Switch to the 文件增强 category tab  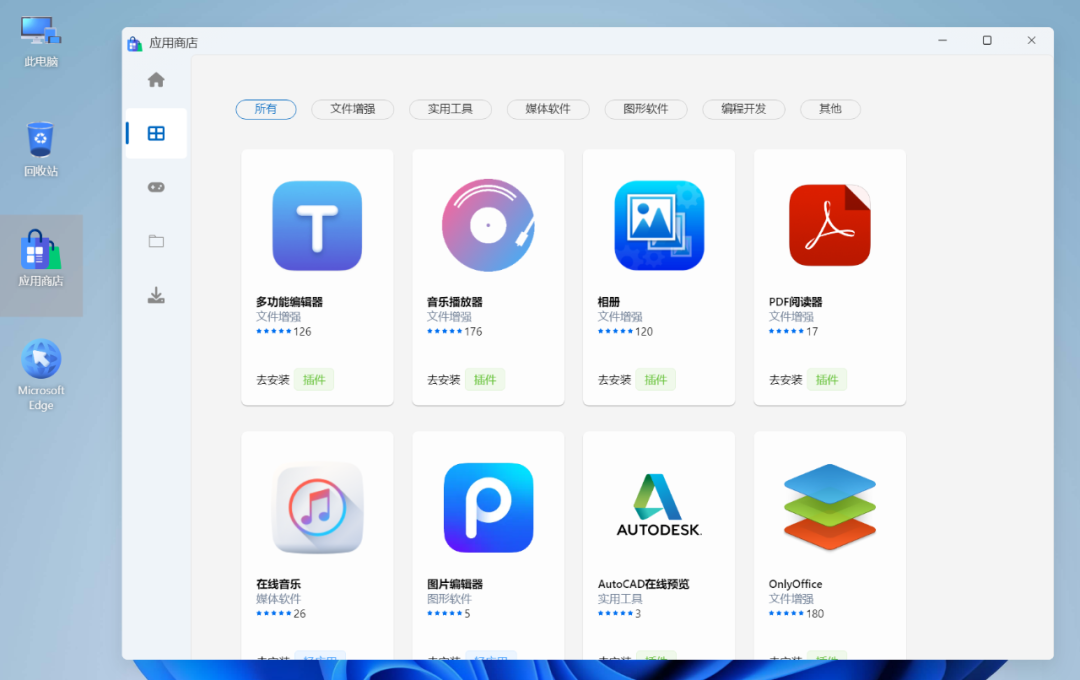[352, 110]
